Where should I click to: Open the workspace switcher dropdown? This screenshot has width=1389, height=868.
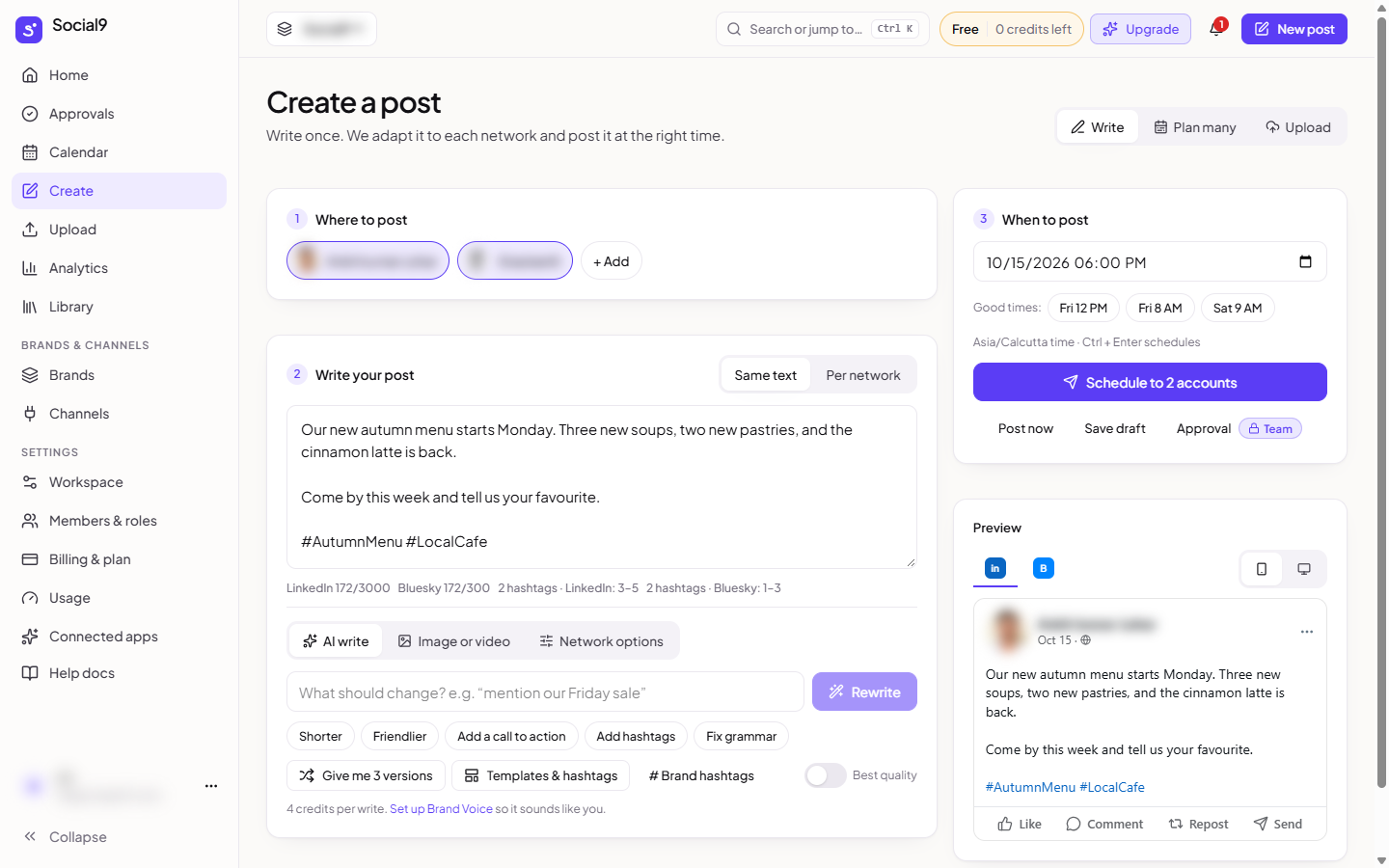321,29
